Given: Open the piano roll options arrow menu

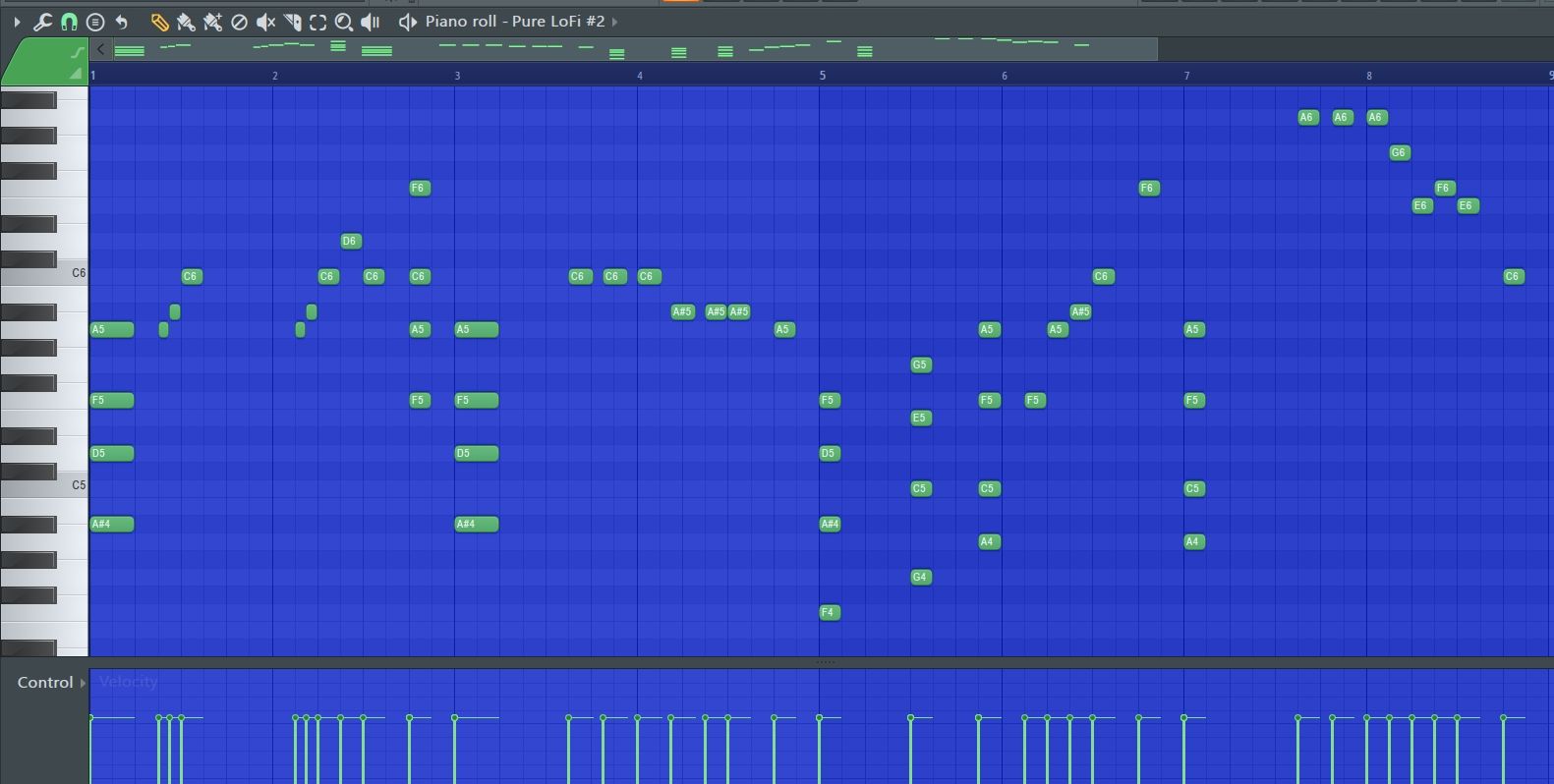Looking at the screenshot, I should pos(17,22).
